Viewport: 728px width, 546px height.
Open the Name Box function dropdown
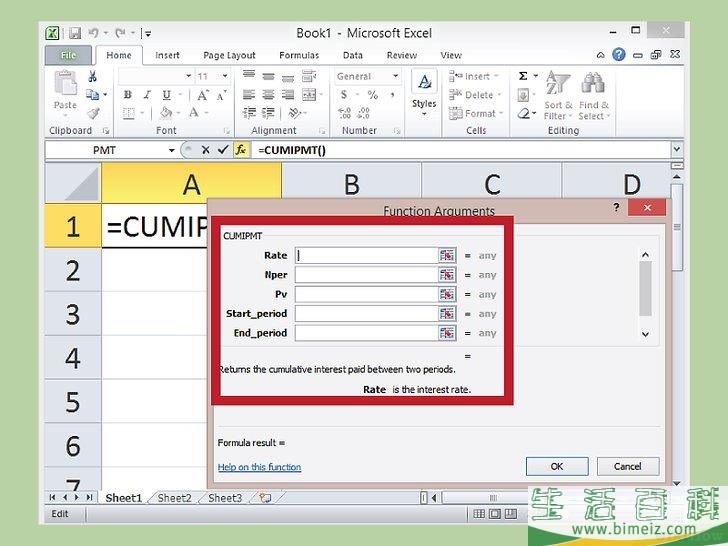tap(172, 150)
